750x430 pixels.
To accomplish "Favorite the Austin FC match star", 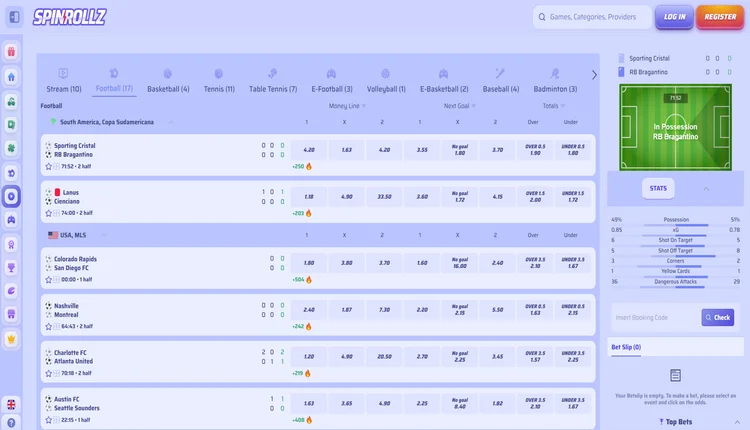I will [x=48, y=420].
